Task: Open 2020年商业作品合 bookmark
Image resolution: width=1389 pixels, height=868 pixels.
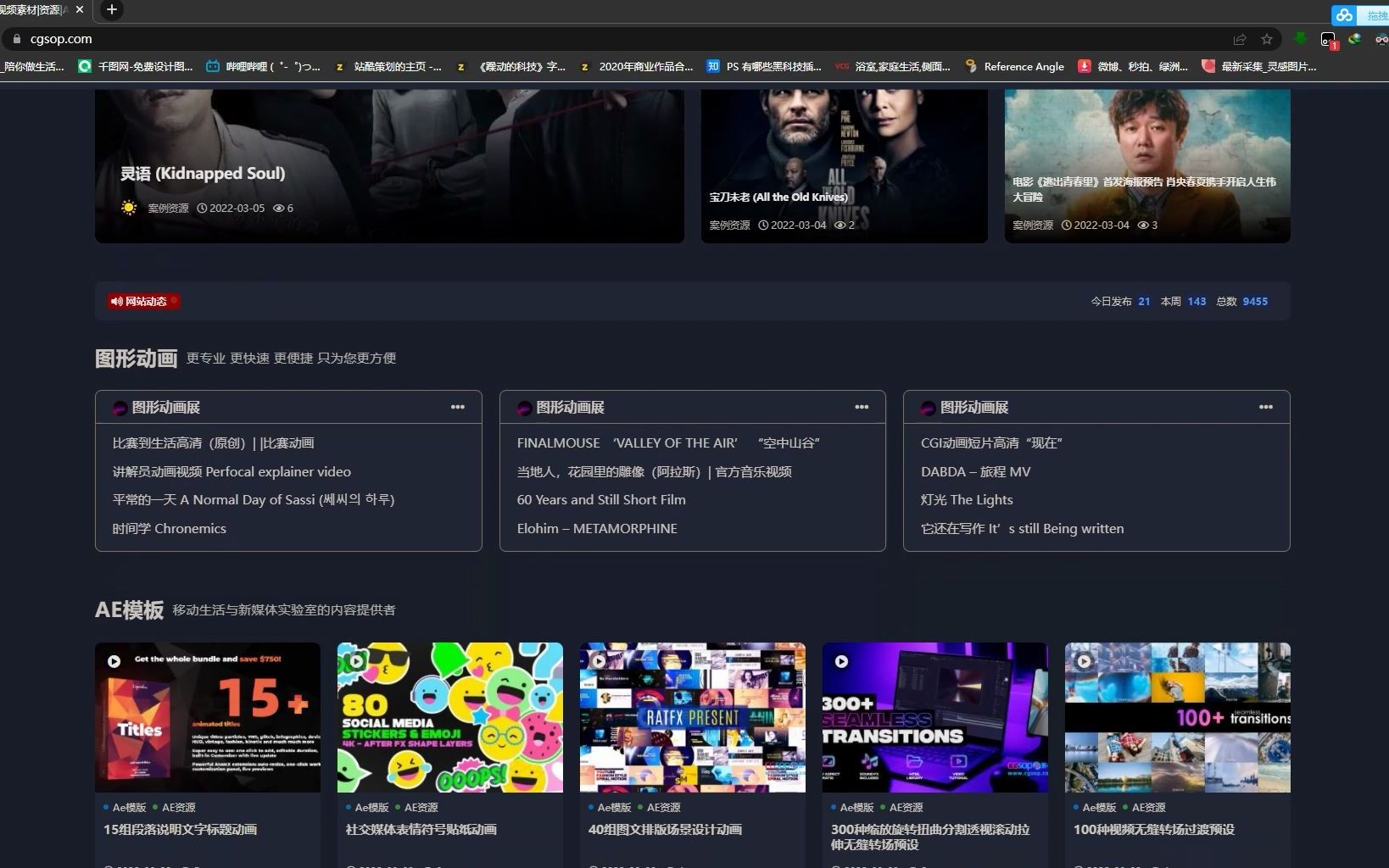Action: (636, 66)
